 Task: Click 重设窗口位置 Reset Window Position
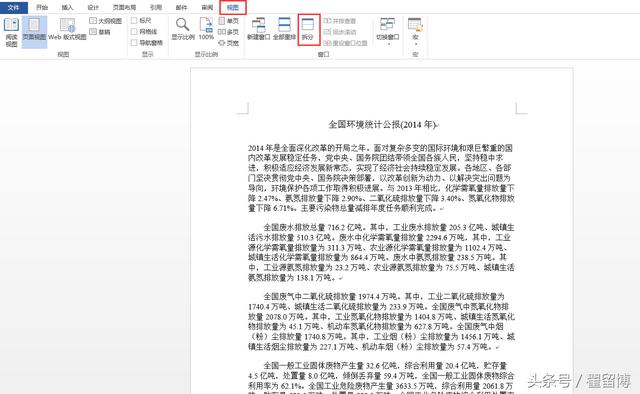(x=345, y=43)
